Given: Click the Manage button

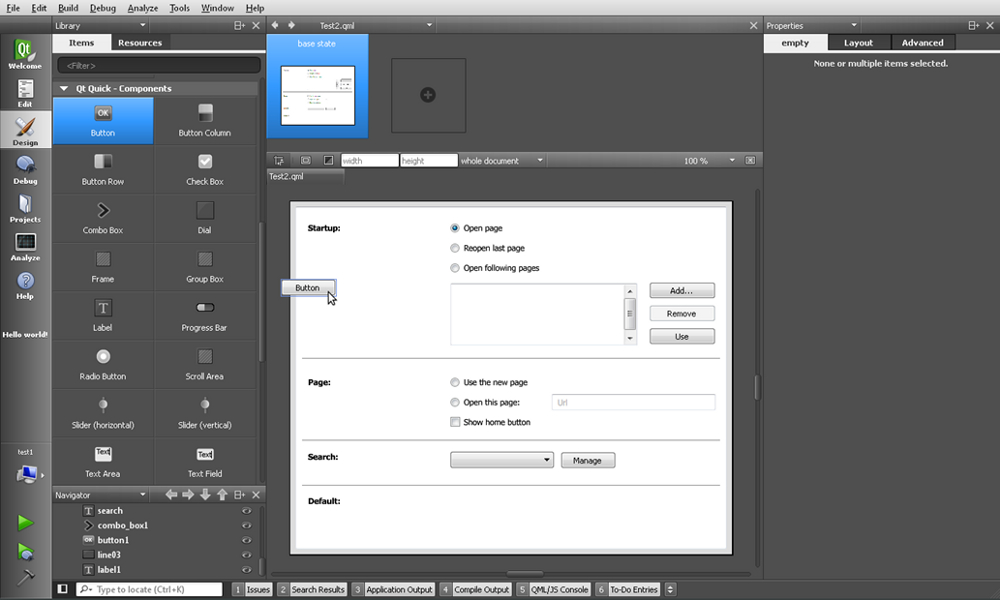Looking at the screenshot, I should (x=588, y=460).
